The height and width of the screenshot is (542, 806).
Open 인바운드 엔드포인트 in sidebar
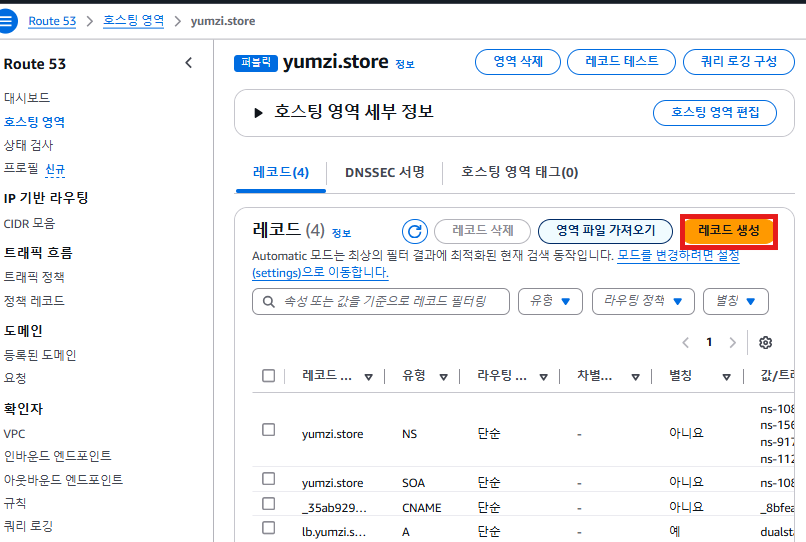click(58, 456)
